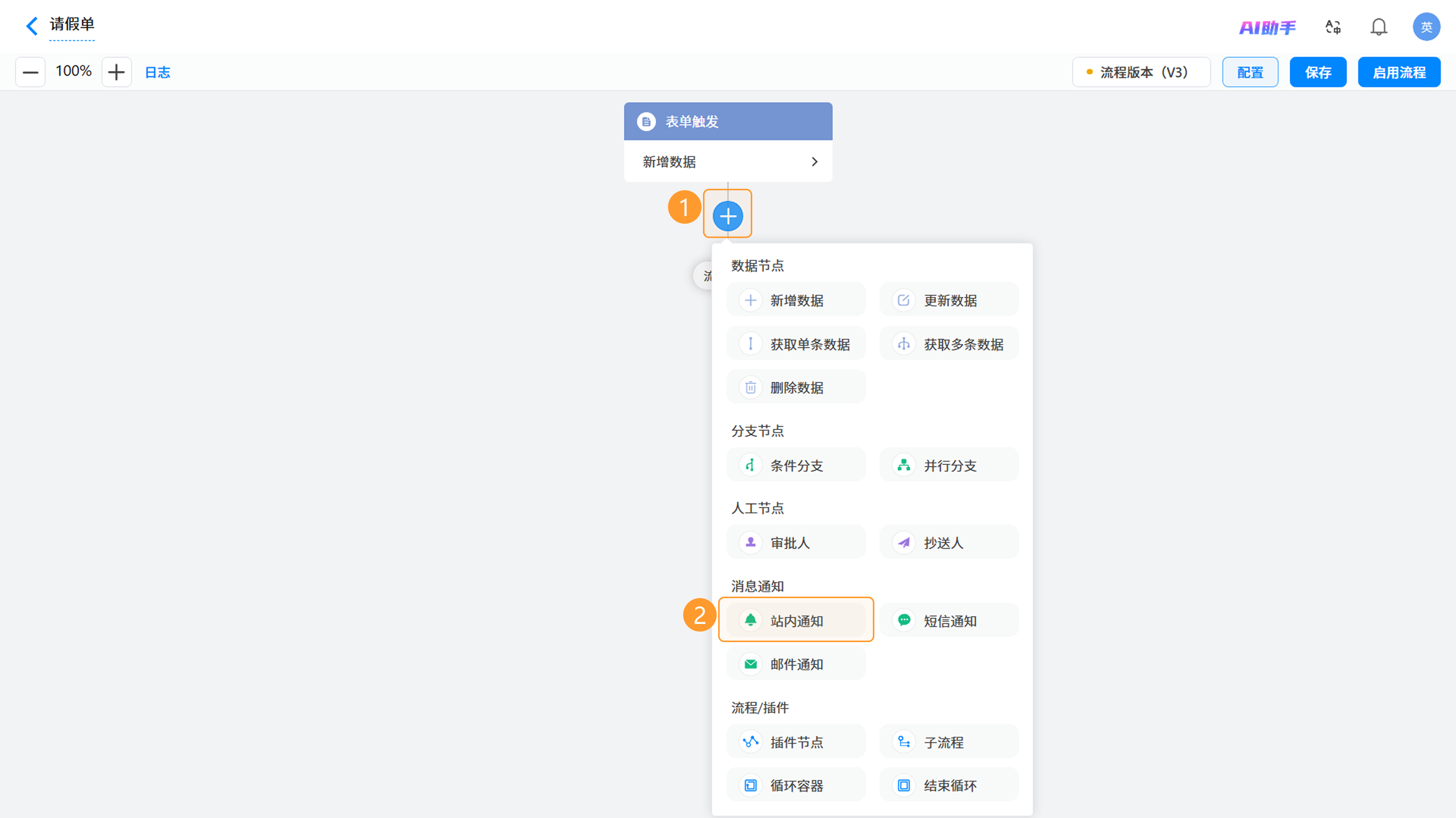Click the 循环容器 loop icon
Viewport: 1456px width, 818px height.
[x=750, y=785]
